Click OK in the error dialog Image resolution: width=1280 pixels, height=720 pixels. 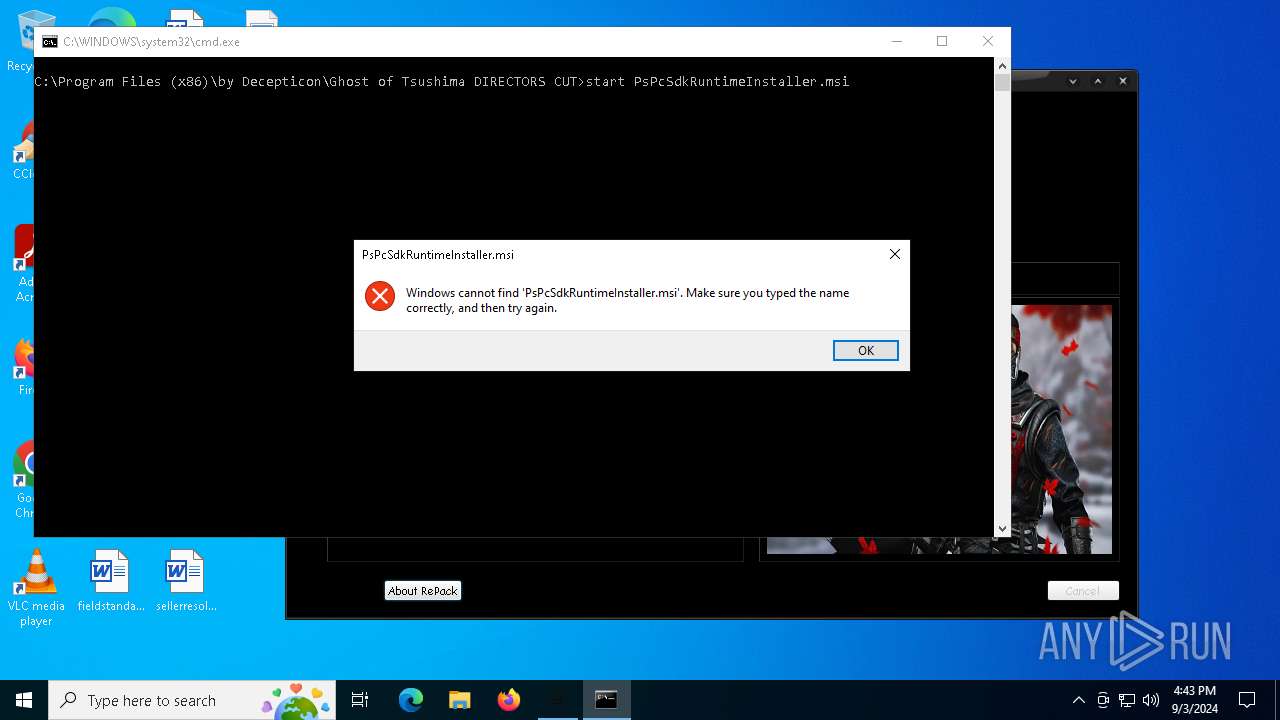coord(865,350)
